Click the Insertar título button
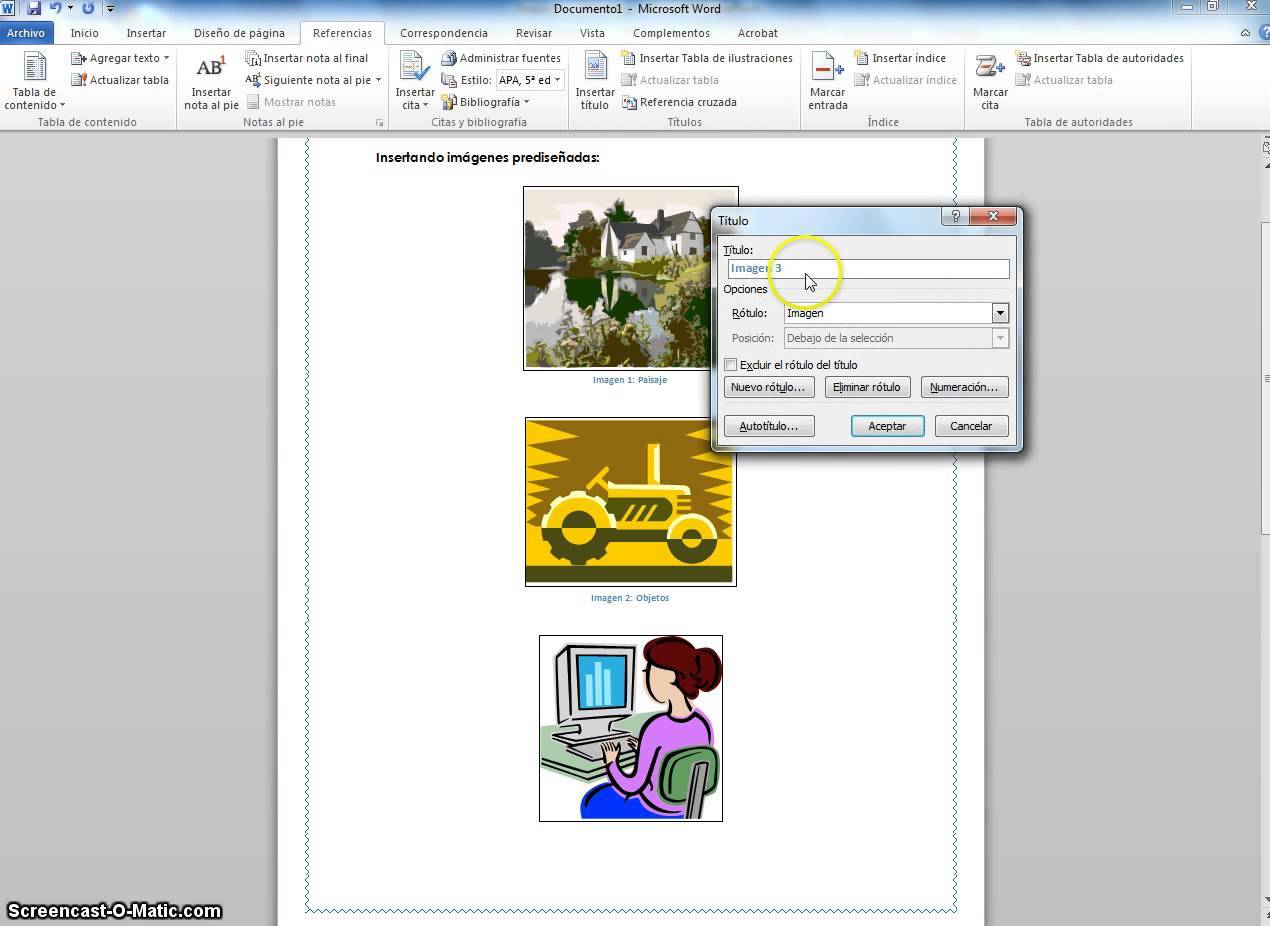 [595, 81]
